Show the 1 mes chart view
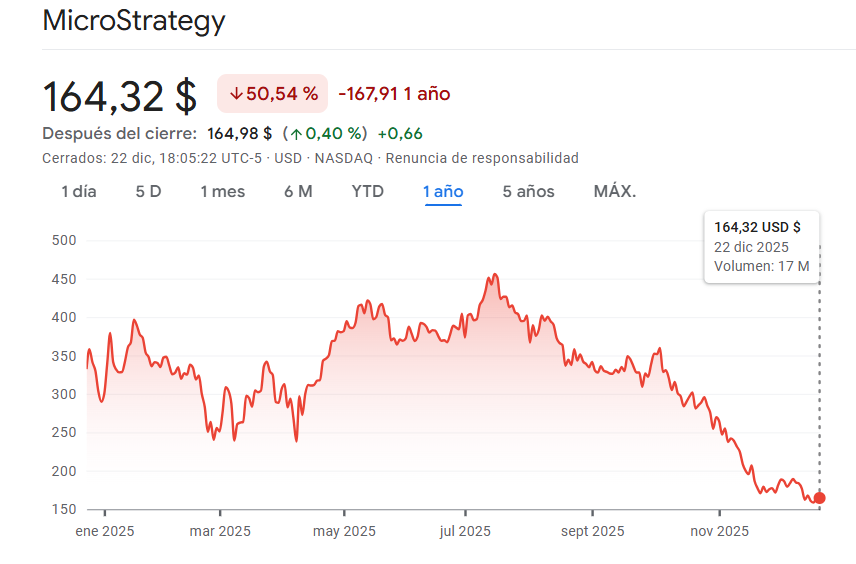 click(x=222, y=191)
